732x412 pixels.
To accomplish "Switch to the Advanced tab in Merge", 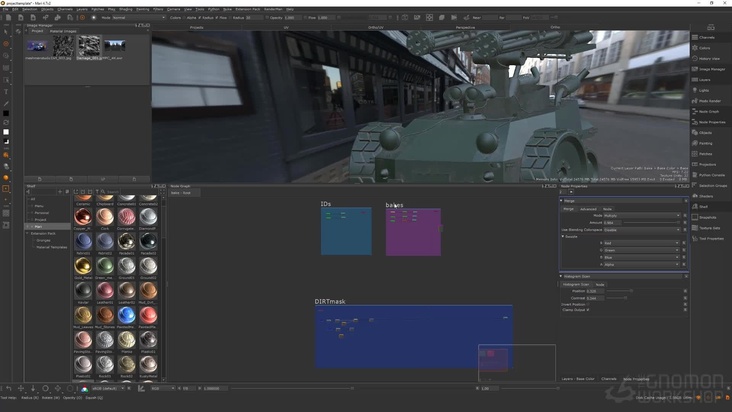I will pos(588,208).
